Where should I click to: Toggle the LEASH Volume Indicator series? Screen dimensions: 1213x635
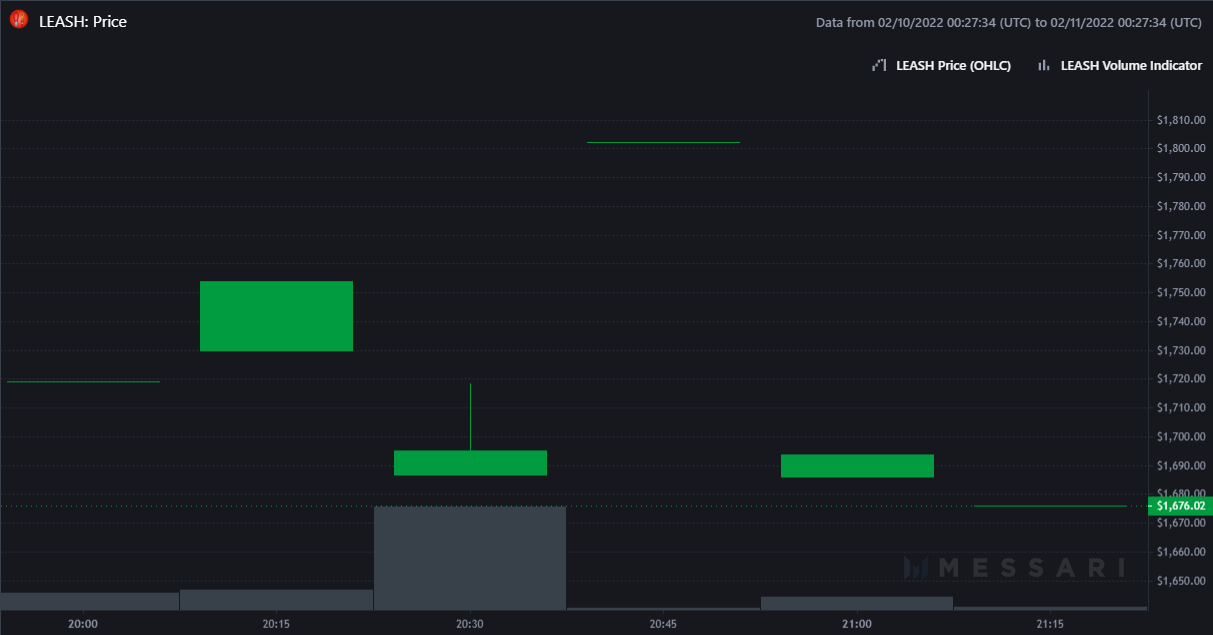(1131, 65)
